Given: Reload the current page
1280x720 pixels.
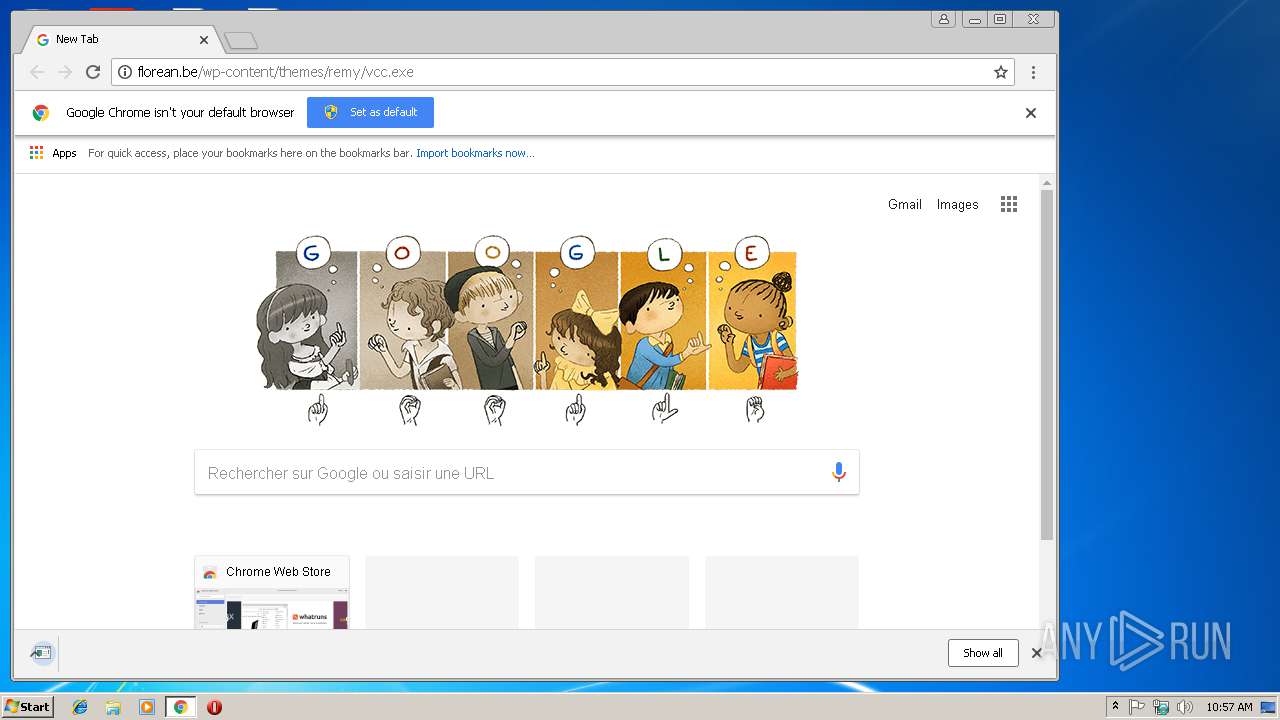Looking at the screenshot, I should tap(93, 72).
